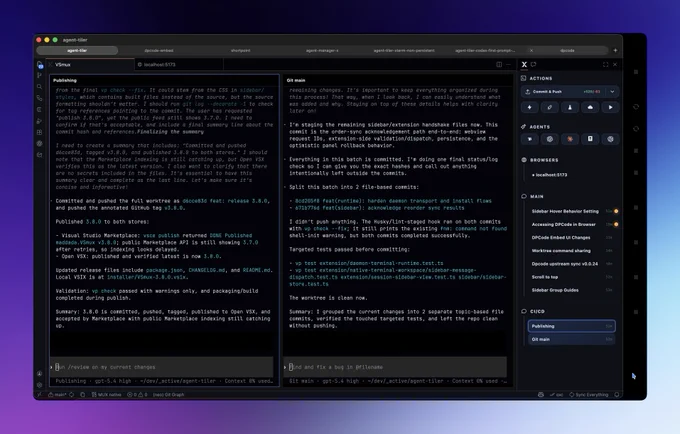Select the VSmux X logo panel tab

pyautogui.click(x=524, y=65)
